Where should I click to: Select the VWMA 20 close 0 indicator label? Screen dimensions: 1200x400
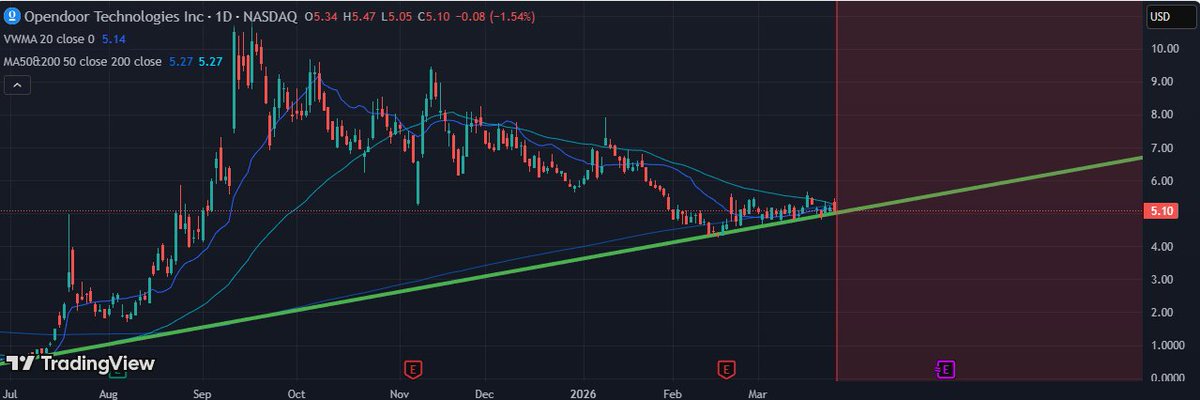(50, 39)
